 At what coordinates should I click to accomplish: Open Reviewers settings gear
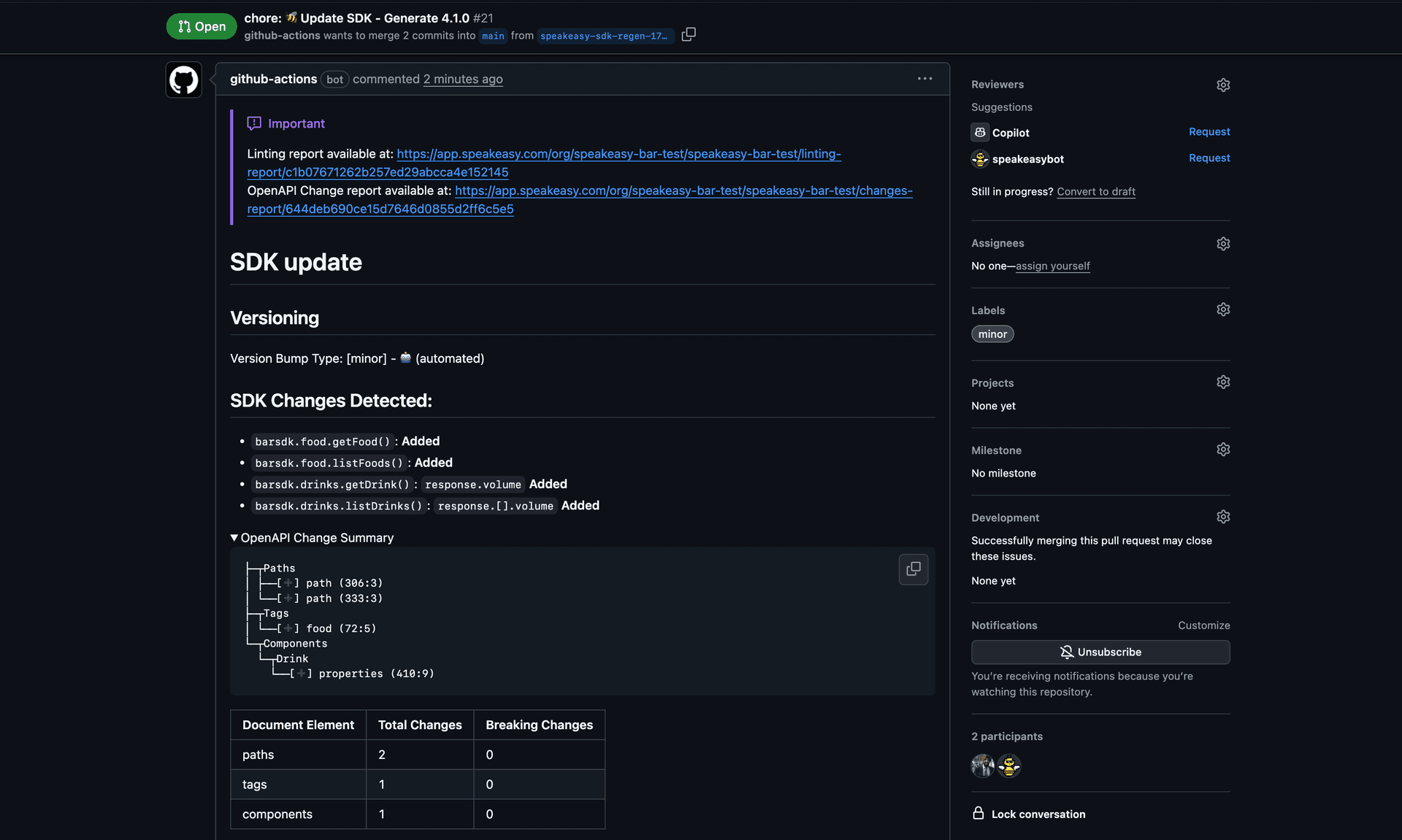click(x=1223, y=85)
